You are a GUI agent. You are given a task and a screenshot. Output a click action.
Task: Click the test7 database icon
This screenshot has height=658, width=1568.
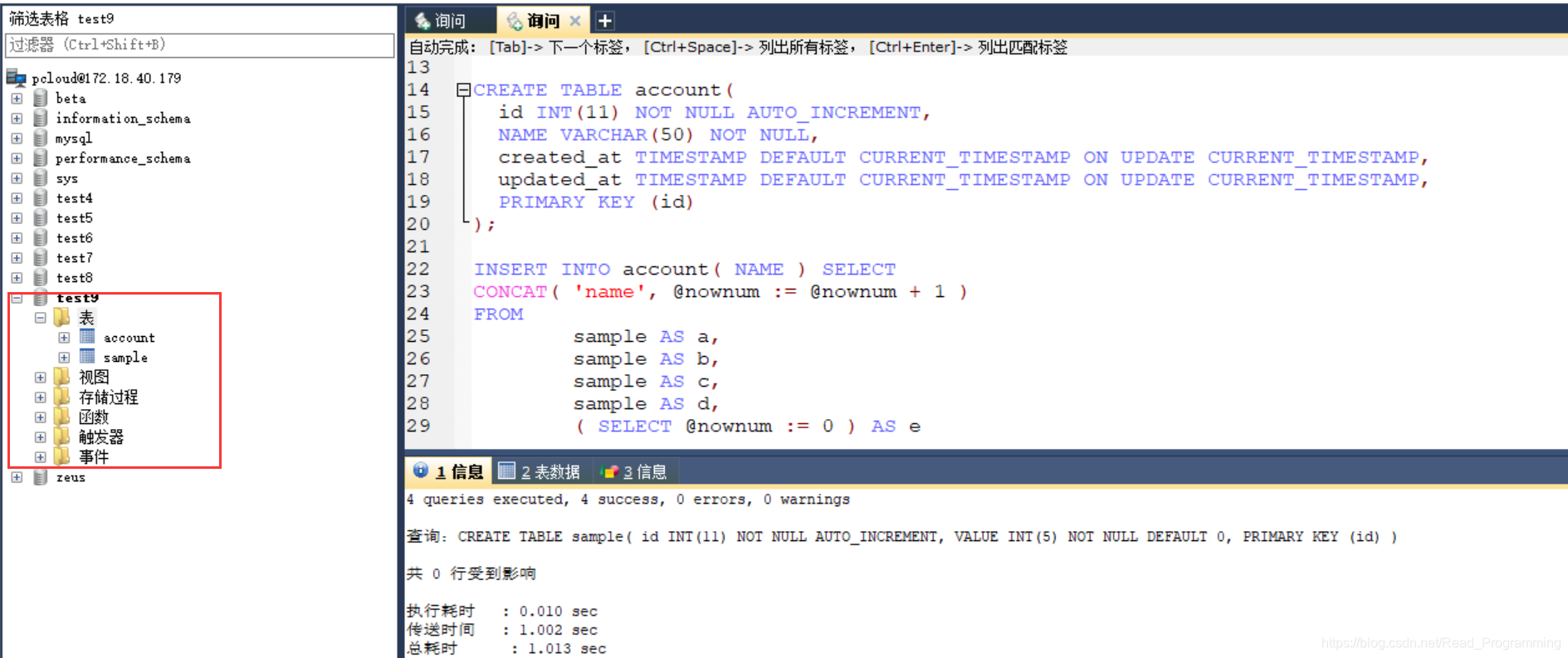40,257
